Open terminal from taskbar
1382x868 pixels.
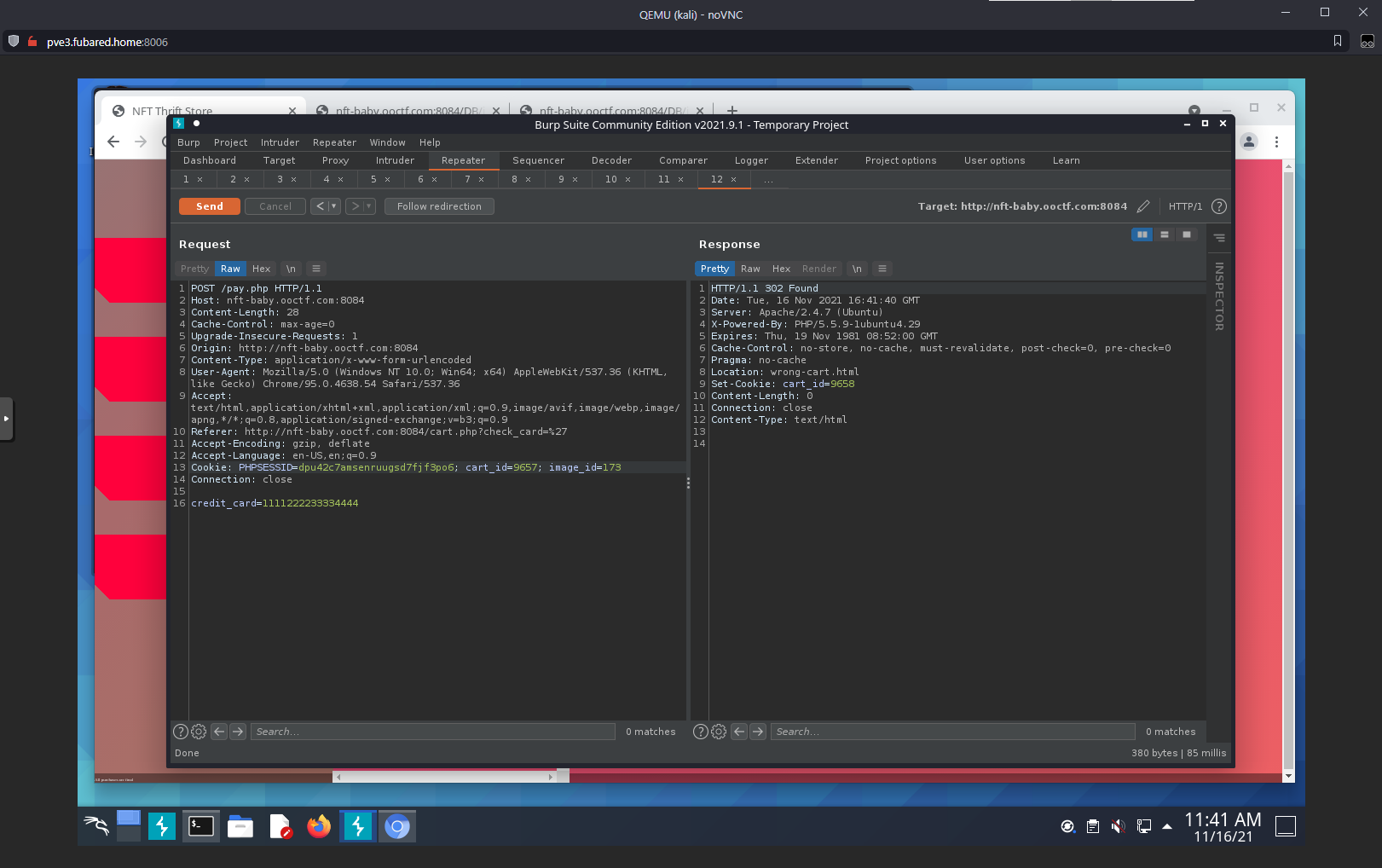click(201, 826)
